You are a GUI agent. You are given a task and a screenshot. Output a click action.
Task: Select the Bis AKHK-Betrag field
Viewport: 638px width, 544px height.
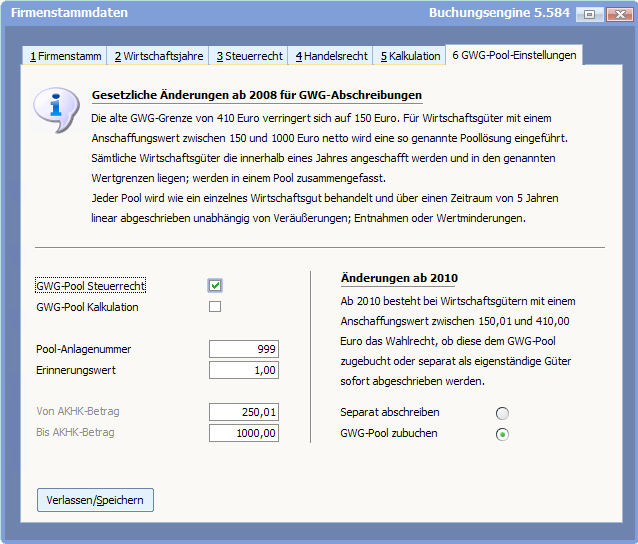pyautogui.click(x=244, y=433)
